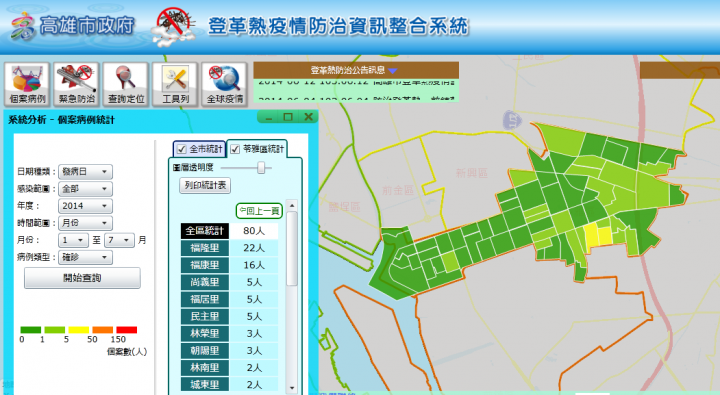720x395 pixels.
Task: Click the 回上一頁 back button
Action: 259,211
